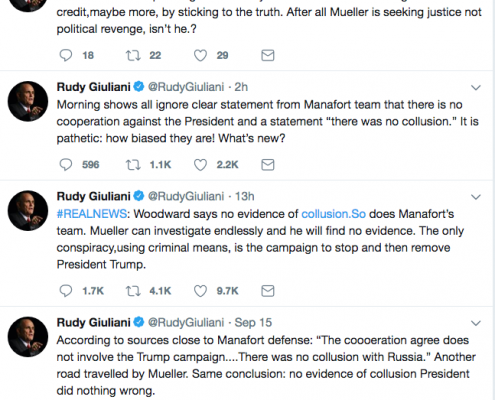
Task: Retweet the tweet with 4.1K retweets
Action: [133, 291]
